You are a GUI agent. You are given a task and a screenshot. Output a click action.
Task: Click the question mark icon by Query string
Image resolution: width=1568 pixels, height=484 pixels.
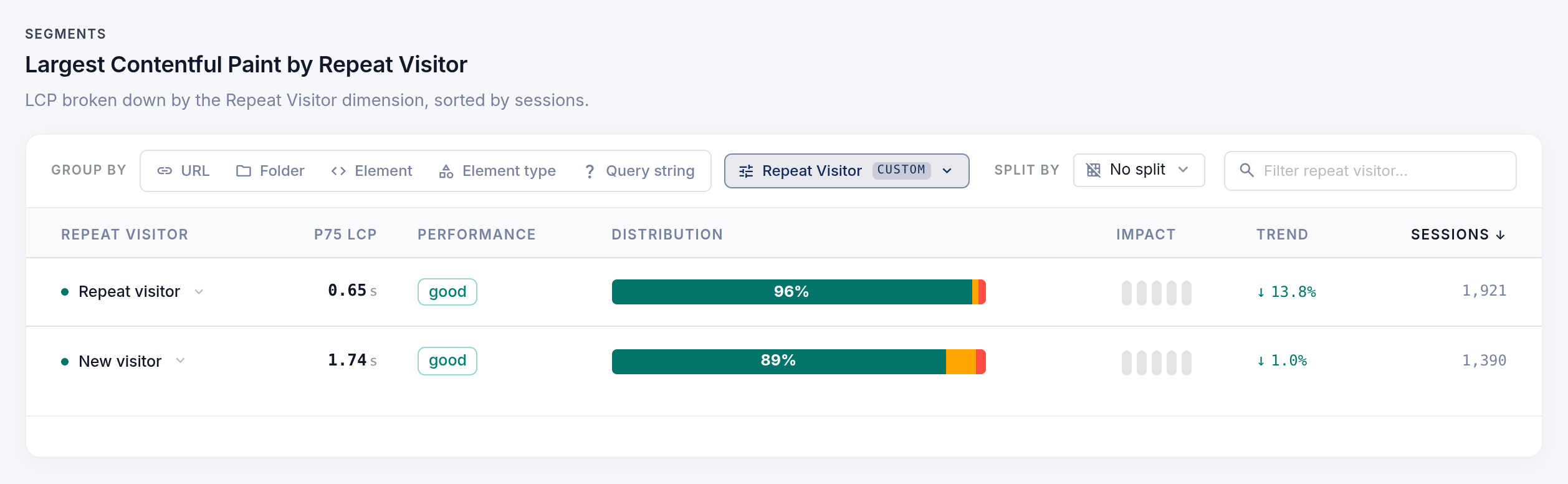point(590,172)
